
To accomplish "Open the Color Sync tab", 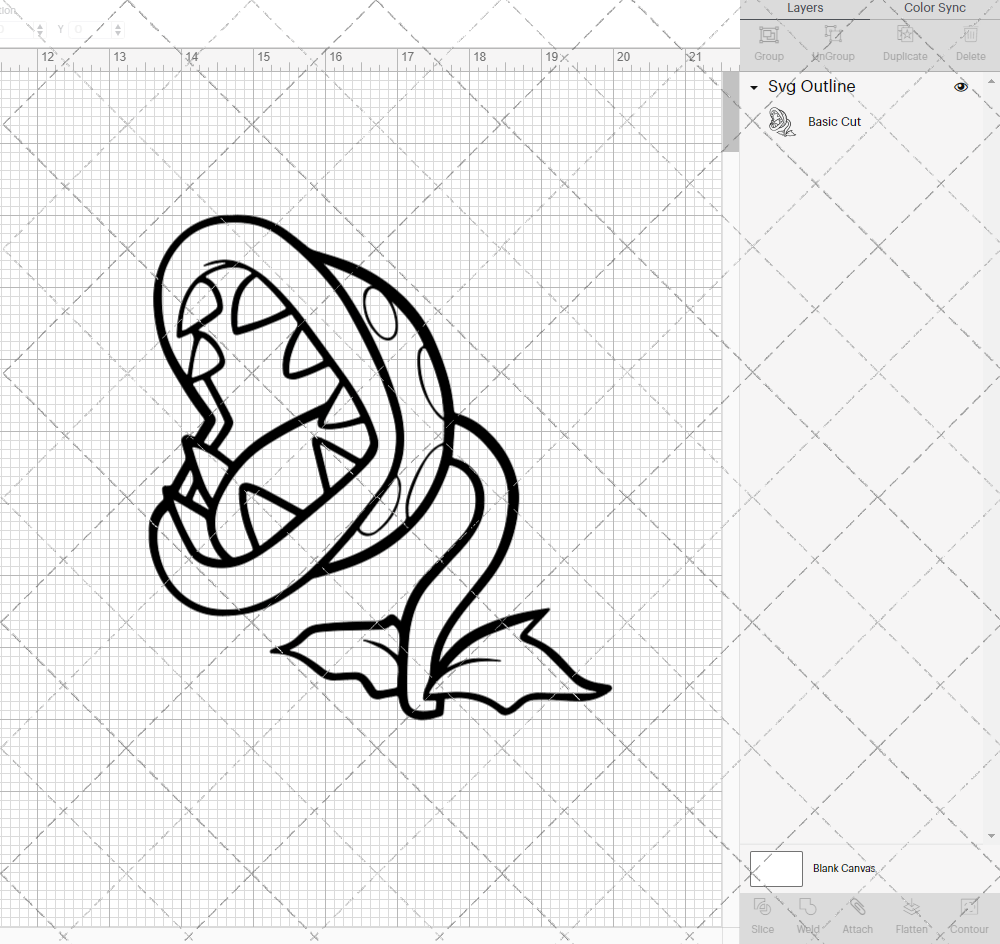I will point(934,8).
